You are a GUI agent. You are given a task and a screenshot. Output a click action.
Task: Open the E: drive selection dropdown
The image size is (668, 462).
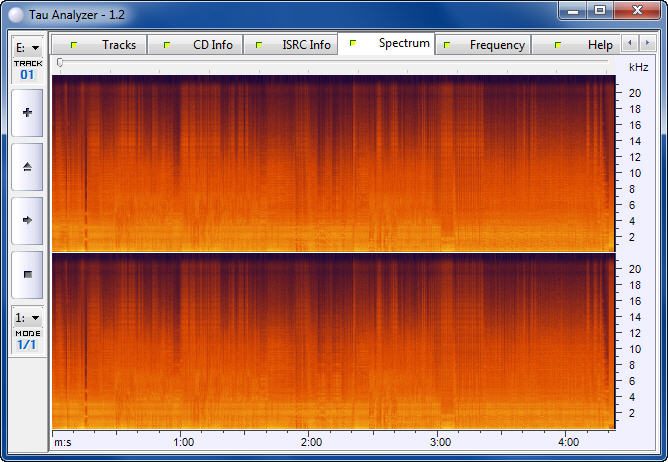[x=27, y=47]
